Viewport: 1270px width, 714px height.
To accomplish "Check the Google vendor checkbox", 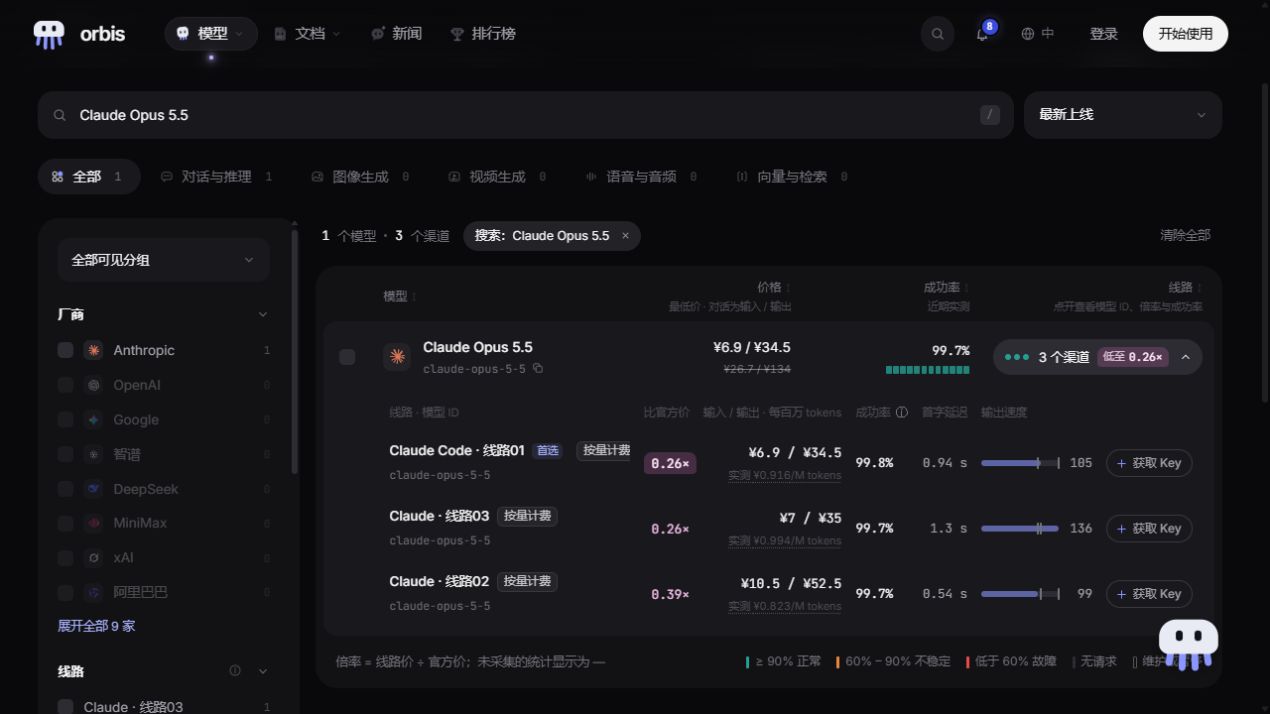I will [x=65, y=420].
